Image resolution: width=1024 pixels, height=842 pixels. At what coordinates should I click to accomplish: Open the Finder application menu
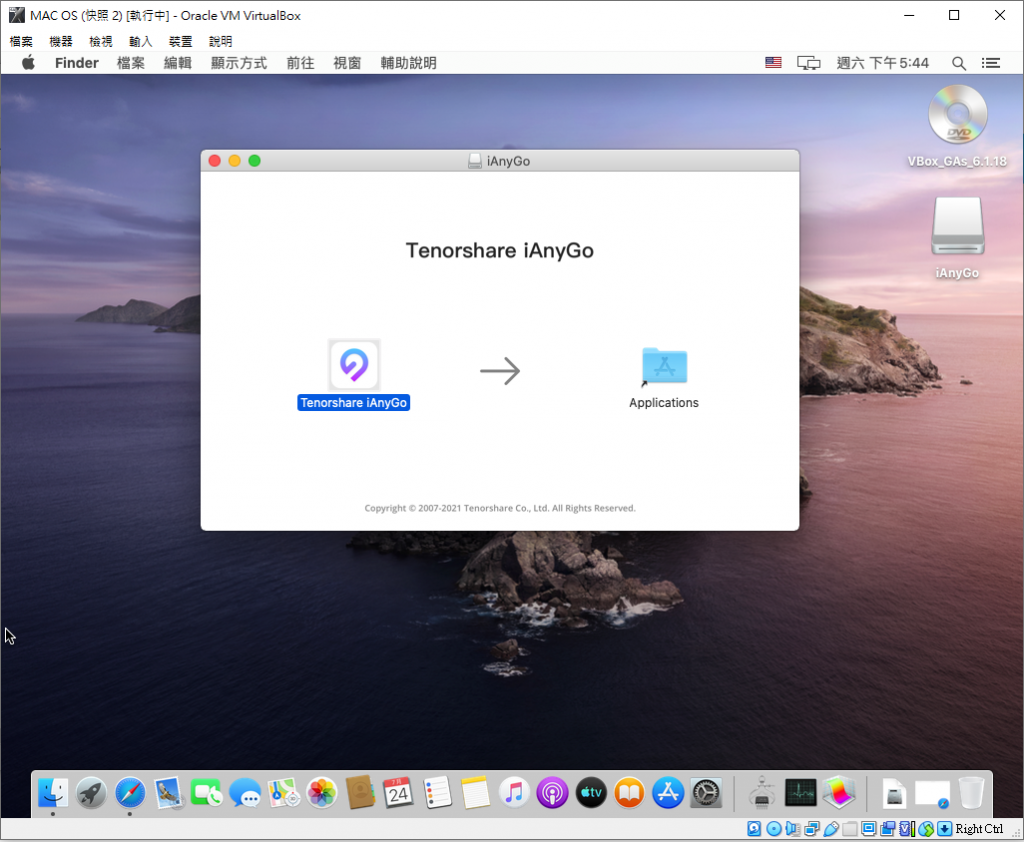pos(76,63)
